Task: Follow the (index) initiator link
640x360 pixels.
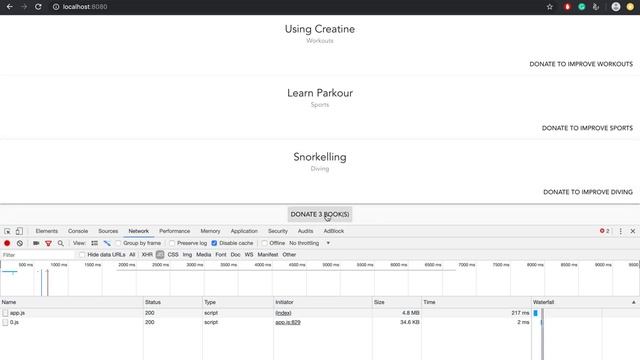Action: coord(283,313)
